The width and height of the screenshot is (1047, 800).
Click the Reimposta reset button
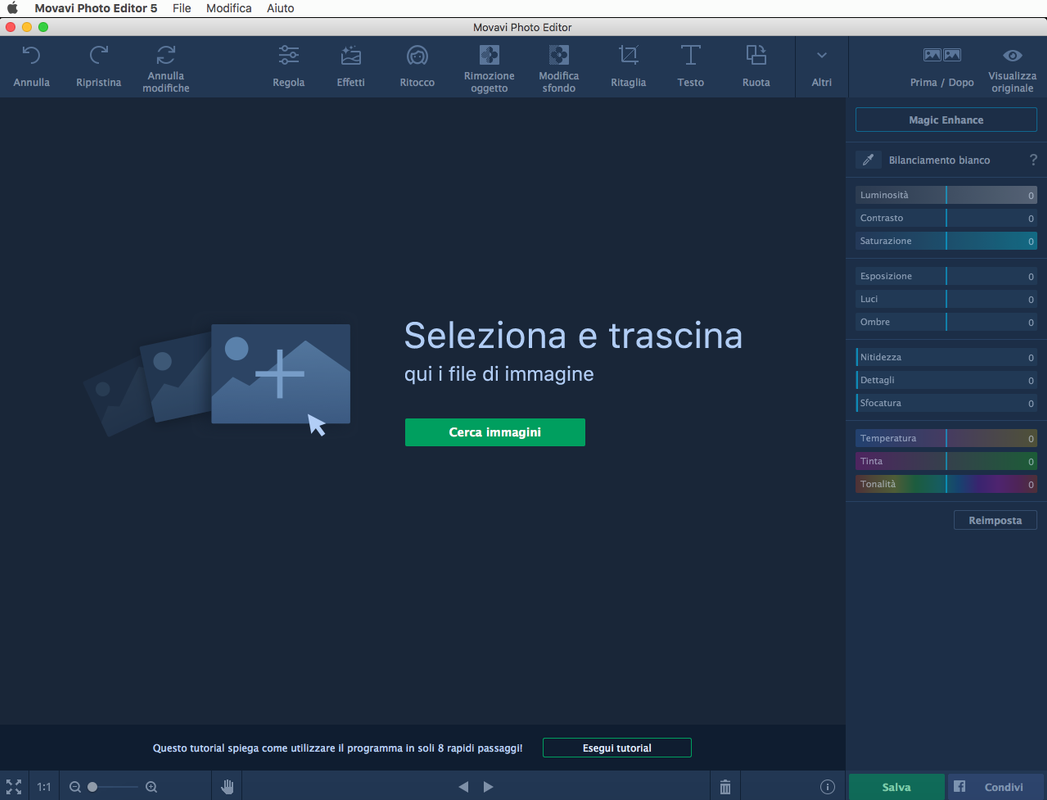995,520
